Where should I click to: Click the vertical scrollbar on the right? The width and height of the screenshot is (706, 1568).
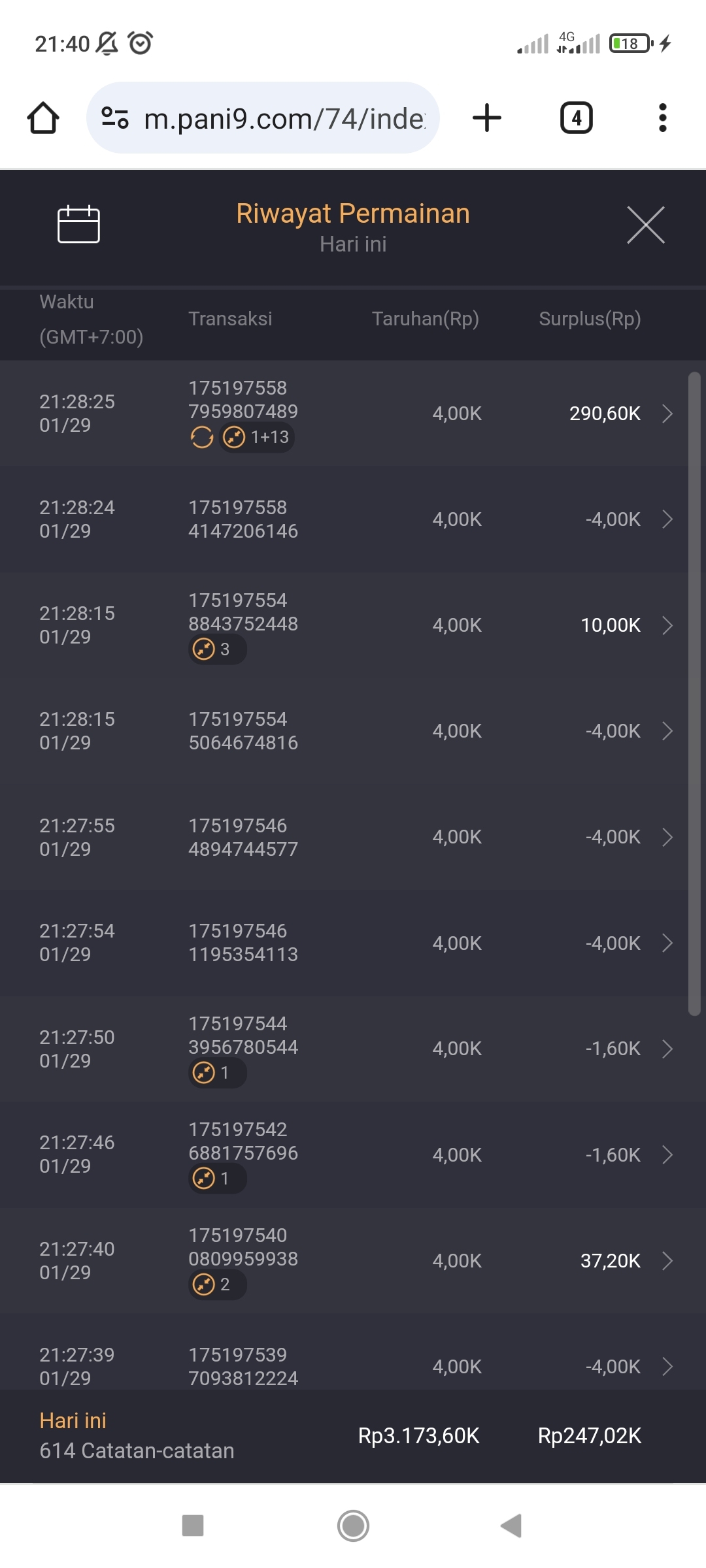(x=694, y=693)
